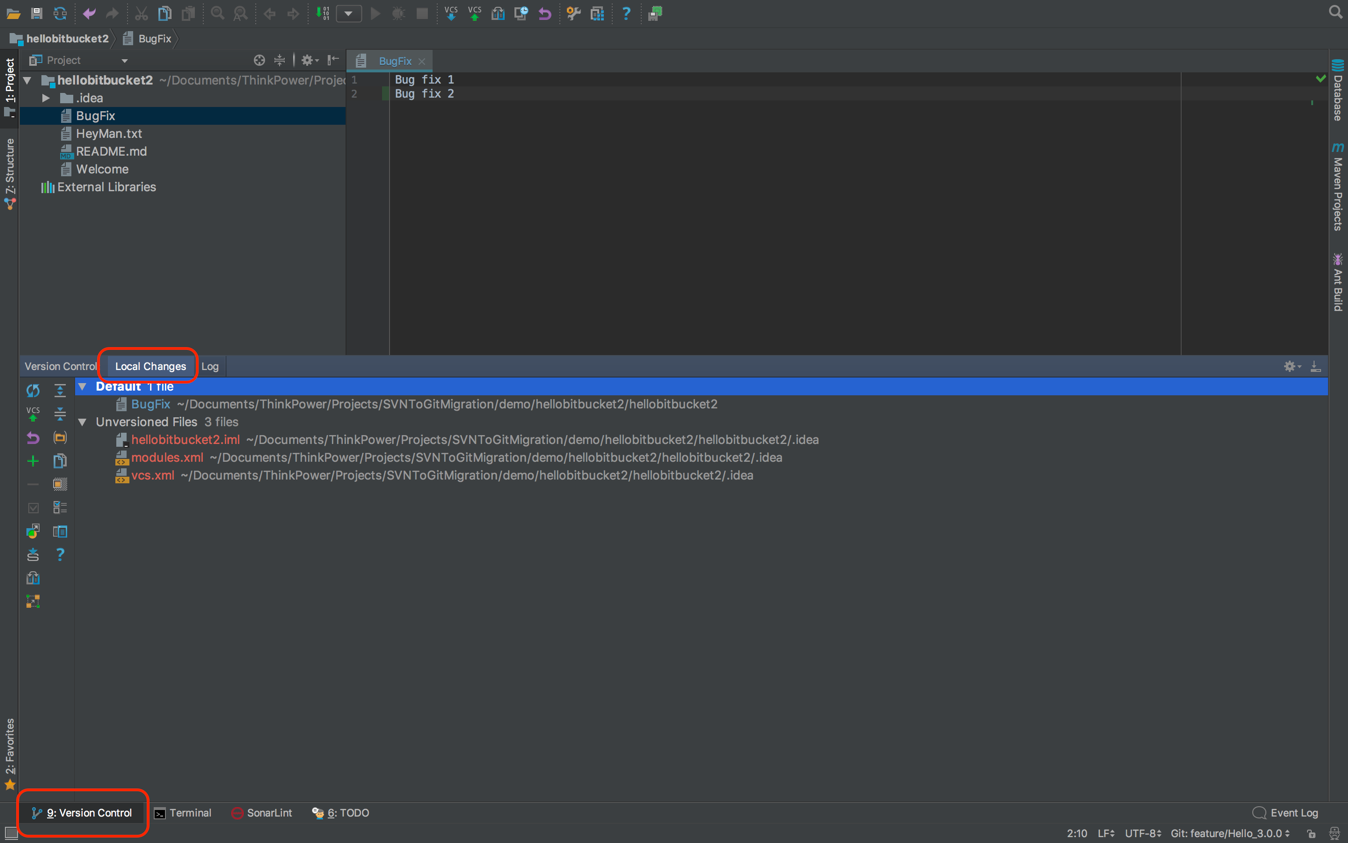Open the Event Log
Image resolution: width=1348 pixels, height=843 pixels.
click(1285, 814)
